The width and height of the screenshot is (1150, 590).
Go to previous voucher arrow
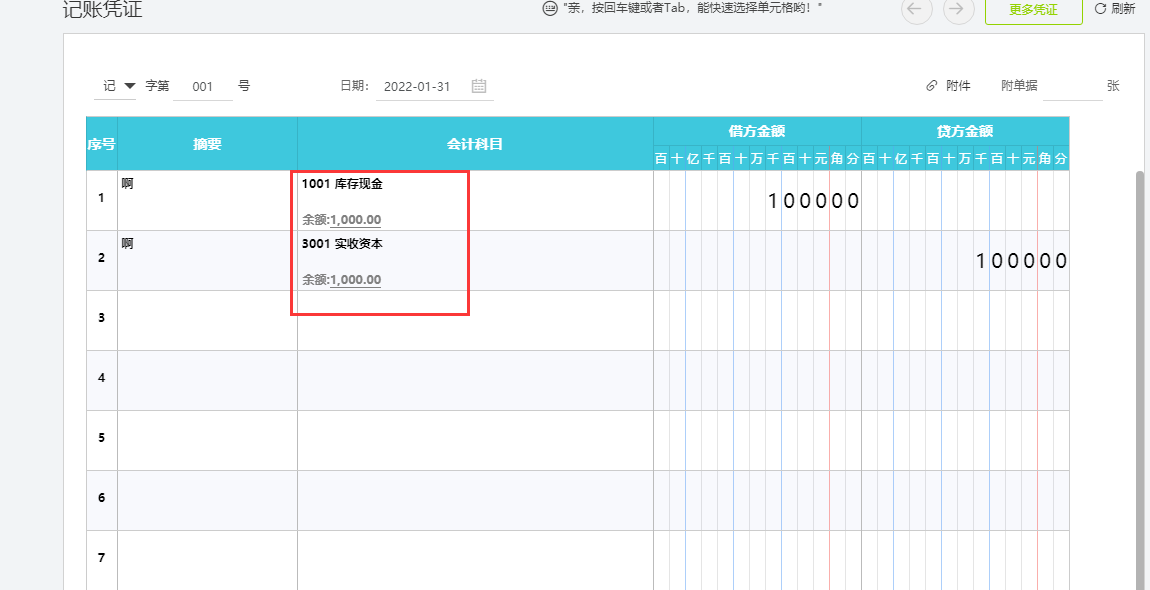click(916, 10)
